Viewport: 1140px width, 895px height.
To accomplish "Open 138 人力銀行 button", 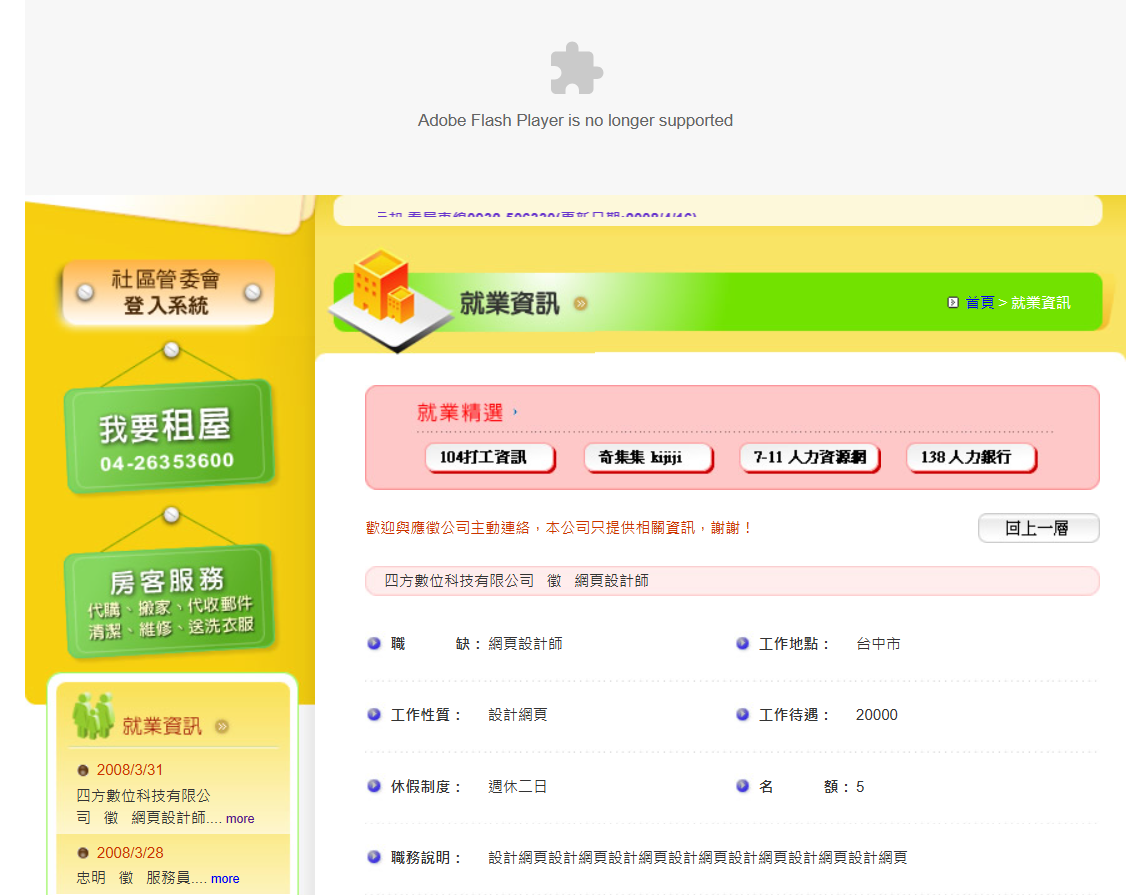I will click(x=971, y=458).
